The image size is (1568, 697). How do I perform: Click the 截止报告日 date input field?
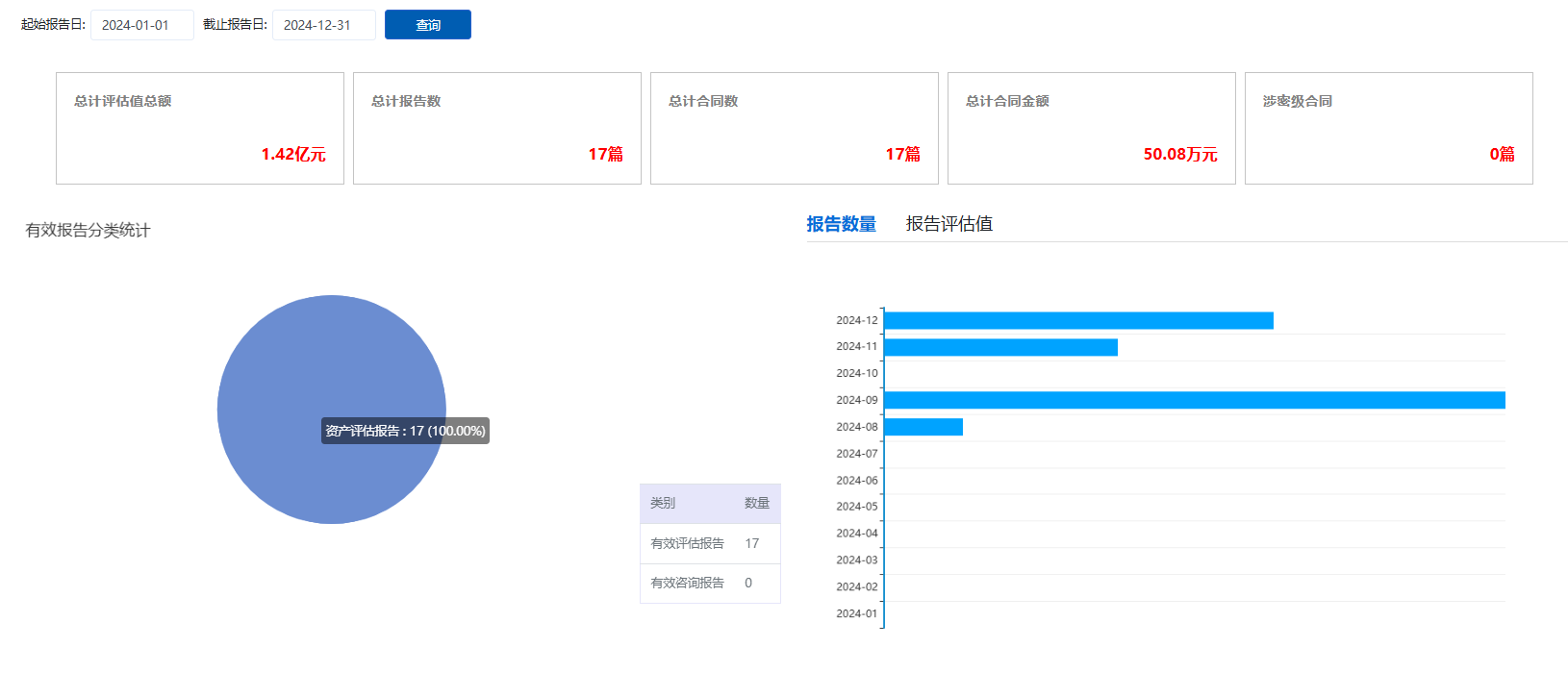point(323,25)
